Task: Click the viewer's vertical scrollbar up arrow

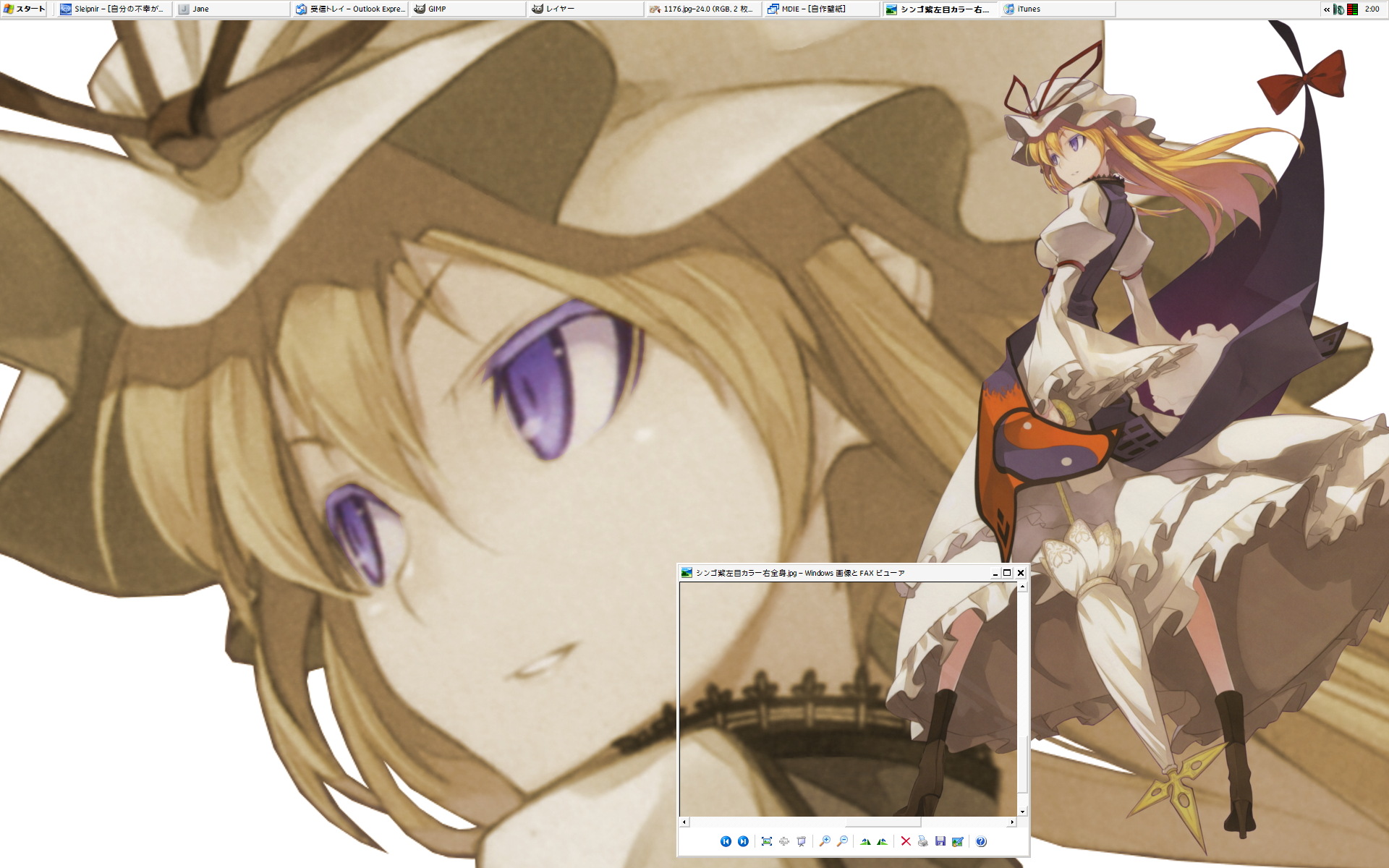Action: pos(1022,587)
